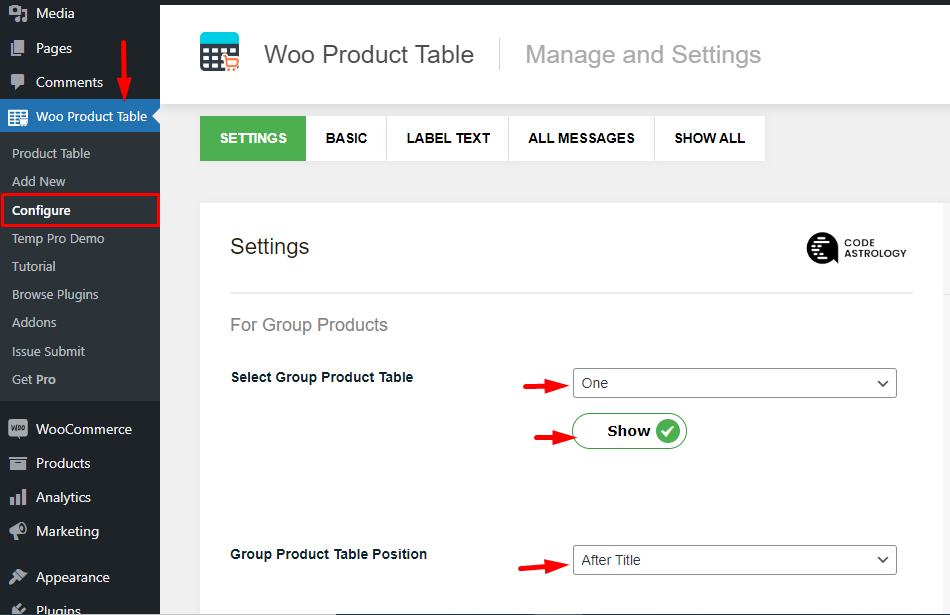Open the Marketing menu
The width and height of the screenshot is (950, 615).
point(80,531)
